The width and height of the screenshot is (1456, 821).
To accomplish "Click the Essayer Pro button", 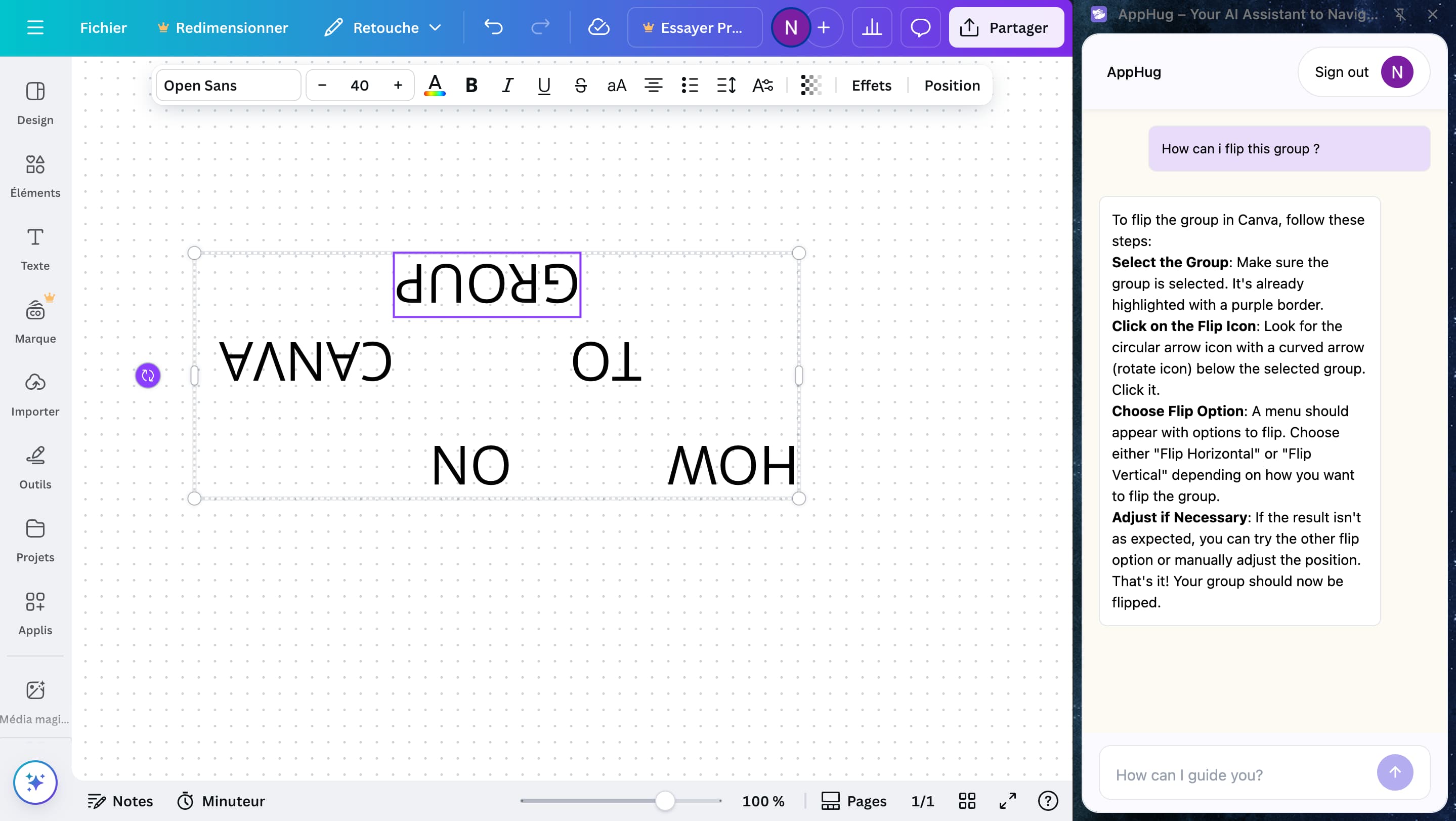I will point(695,27).
